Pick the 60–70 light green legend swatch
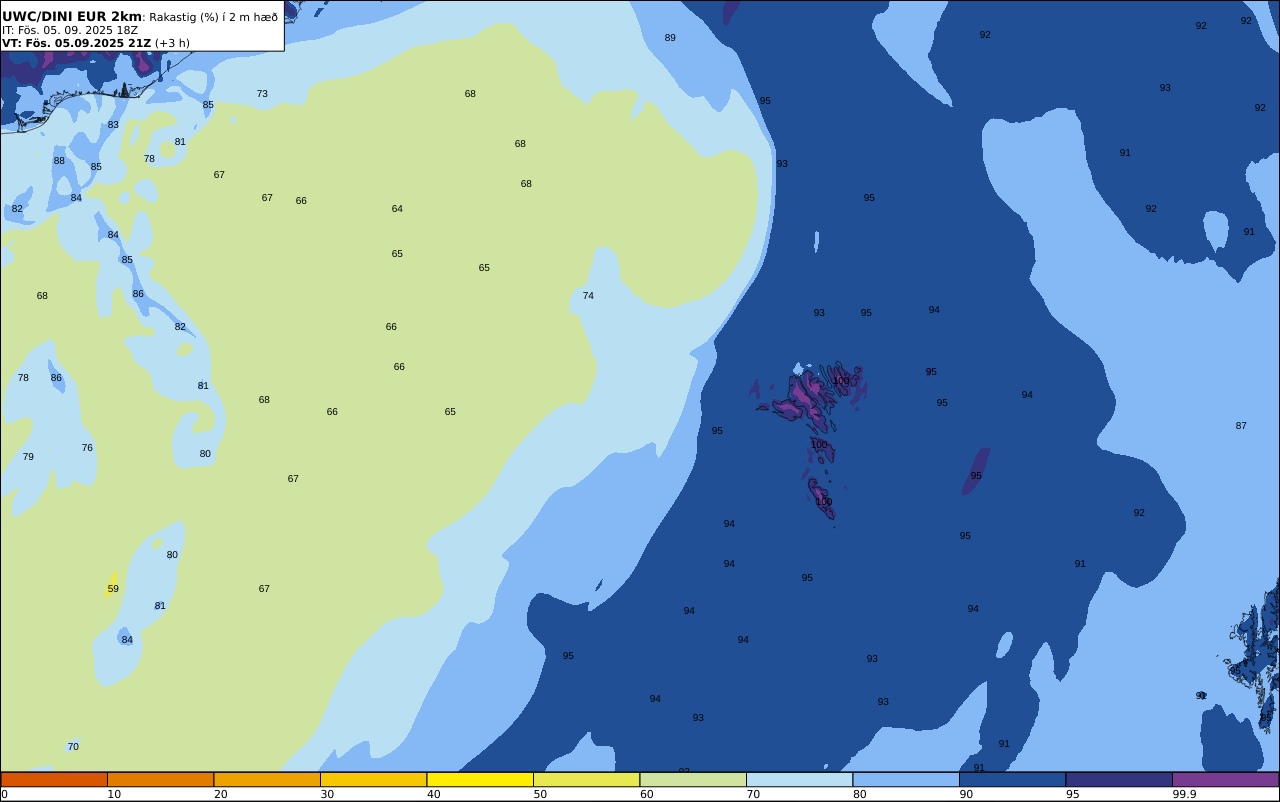This screenshot has height=802, width=1280. coord(693,779)
